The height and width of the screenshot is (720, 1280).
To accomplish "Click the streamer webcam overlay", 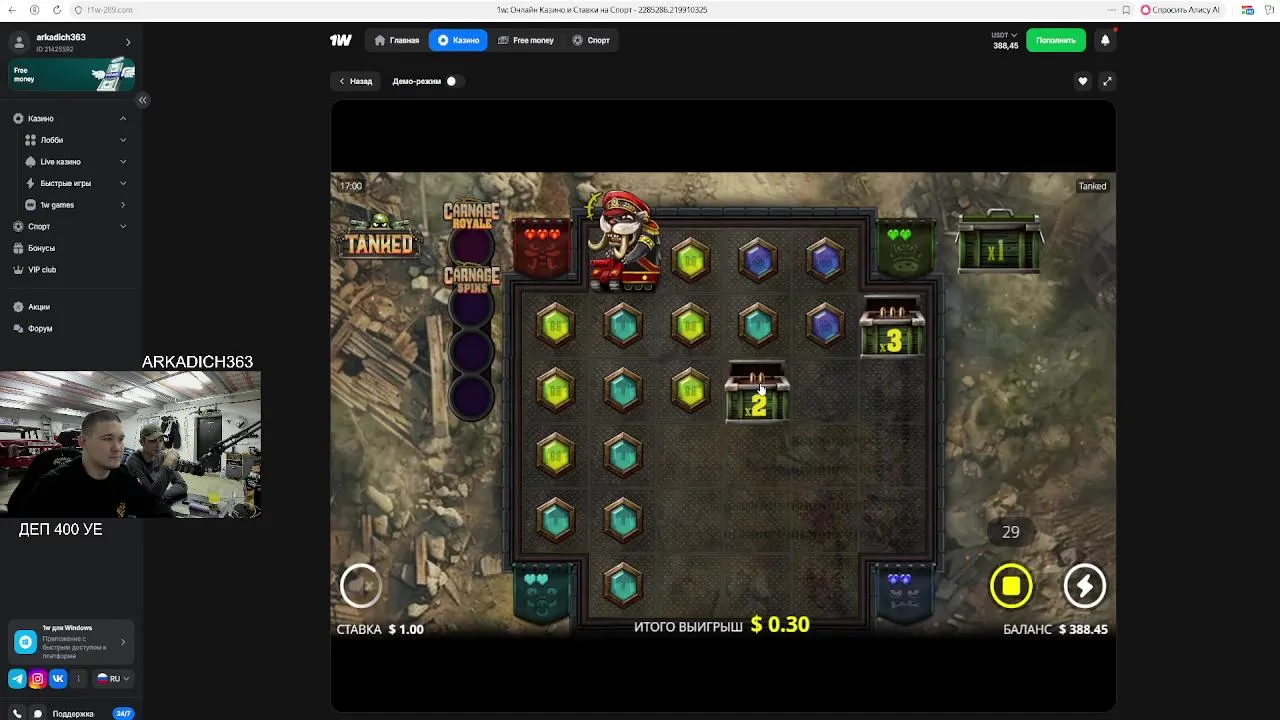I will 130,444.
